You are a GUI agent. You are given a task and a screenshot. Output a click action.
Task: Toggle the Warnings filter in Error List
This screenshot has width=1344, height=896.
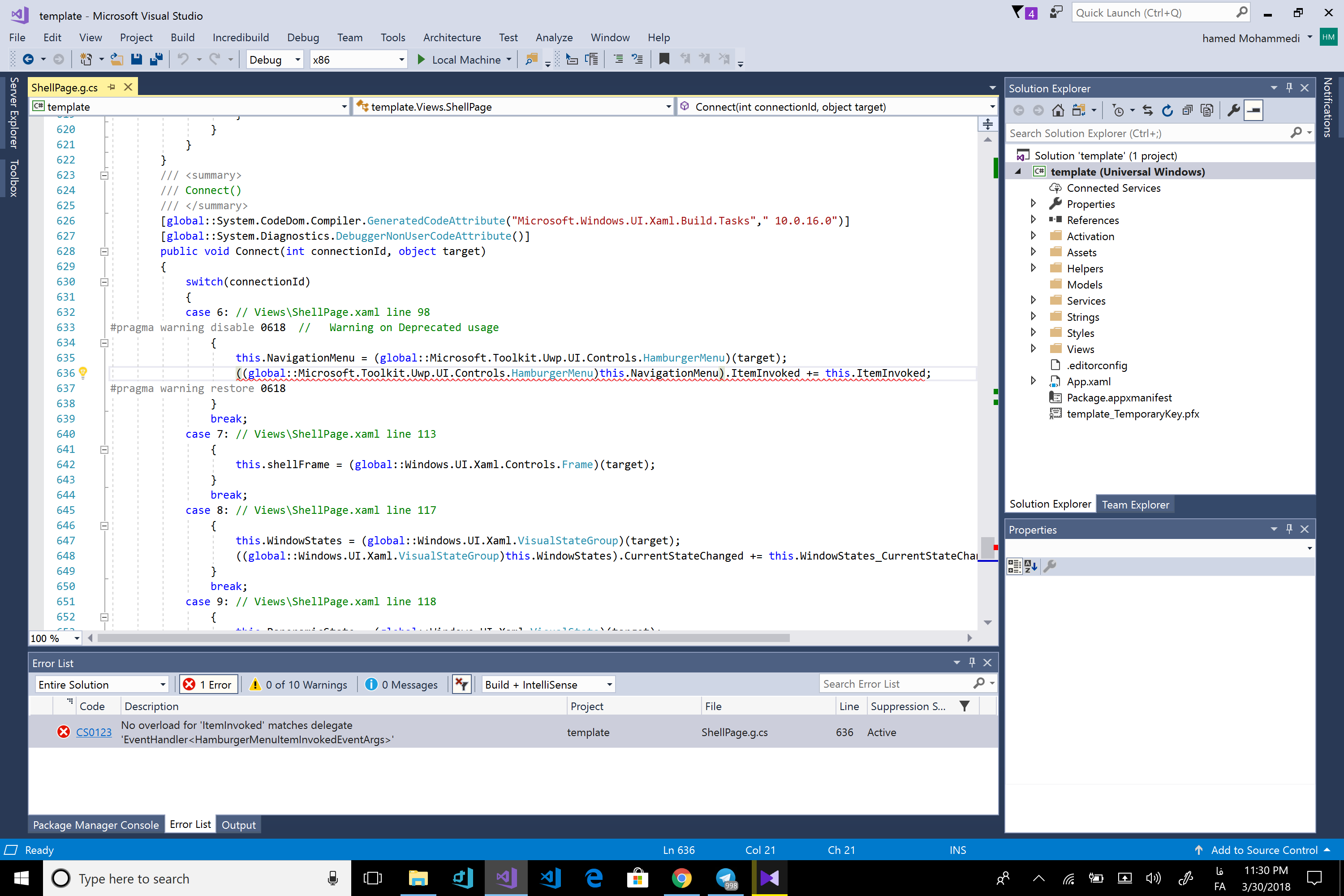click(x=299, y=684)
